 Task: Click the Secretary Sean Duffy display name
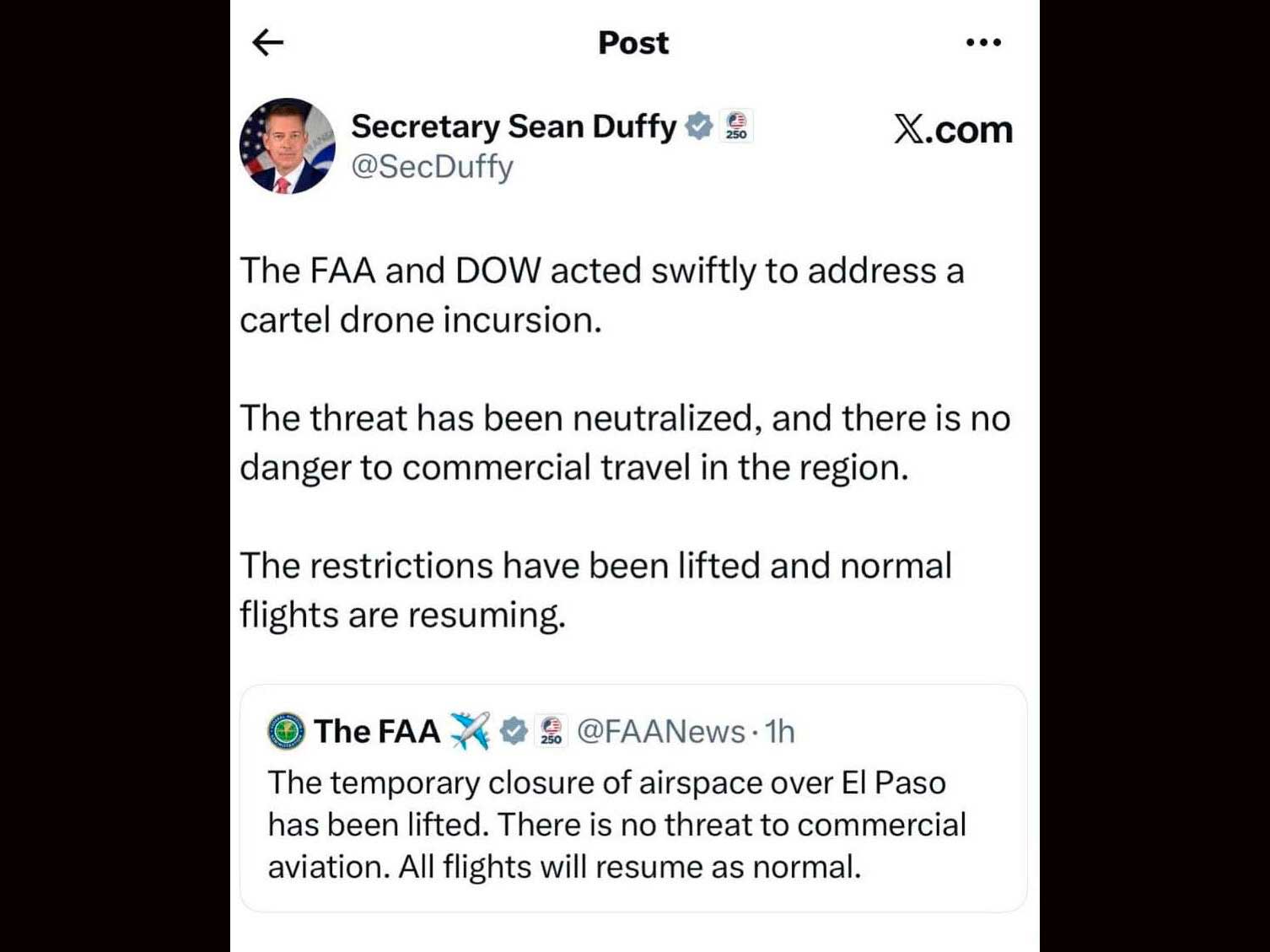coord(514,126)
